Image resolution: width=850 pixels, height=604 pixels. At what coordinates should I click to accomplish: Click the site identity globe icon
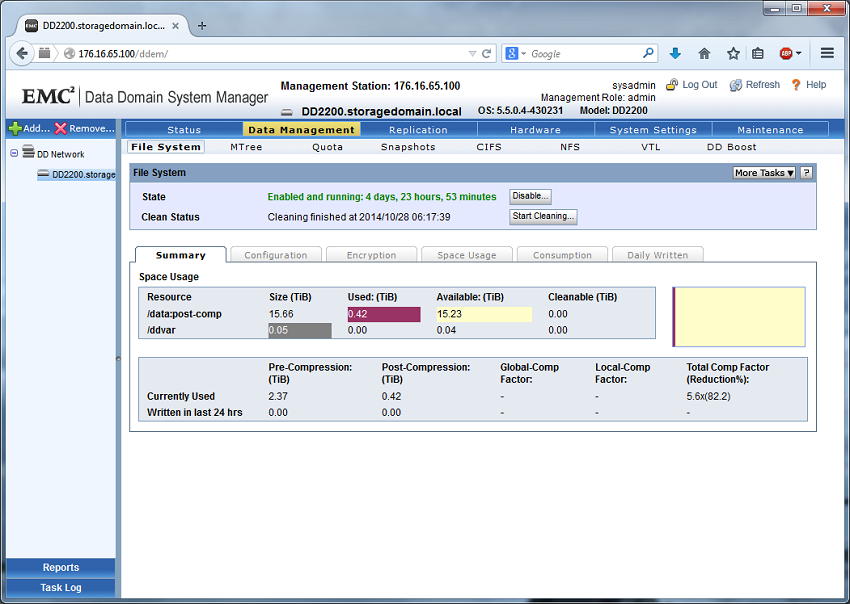point(69,54)
